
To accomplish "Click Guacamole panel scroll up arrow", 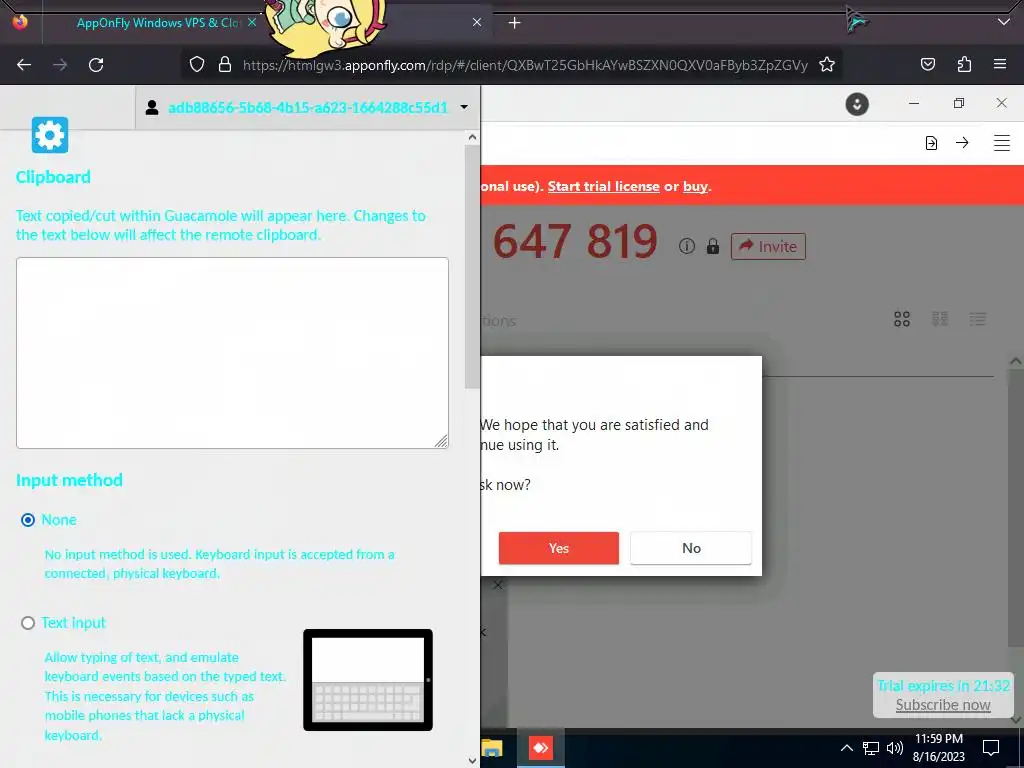I will pyautogui.click(x=472, y=137).
